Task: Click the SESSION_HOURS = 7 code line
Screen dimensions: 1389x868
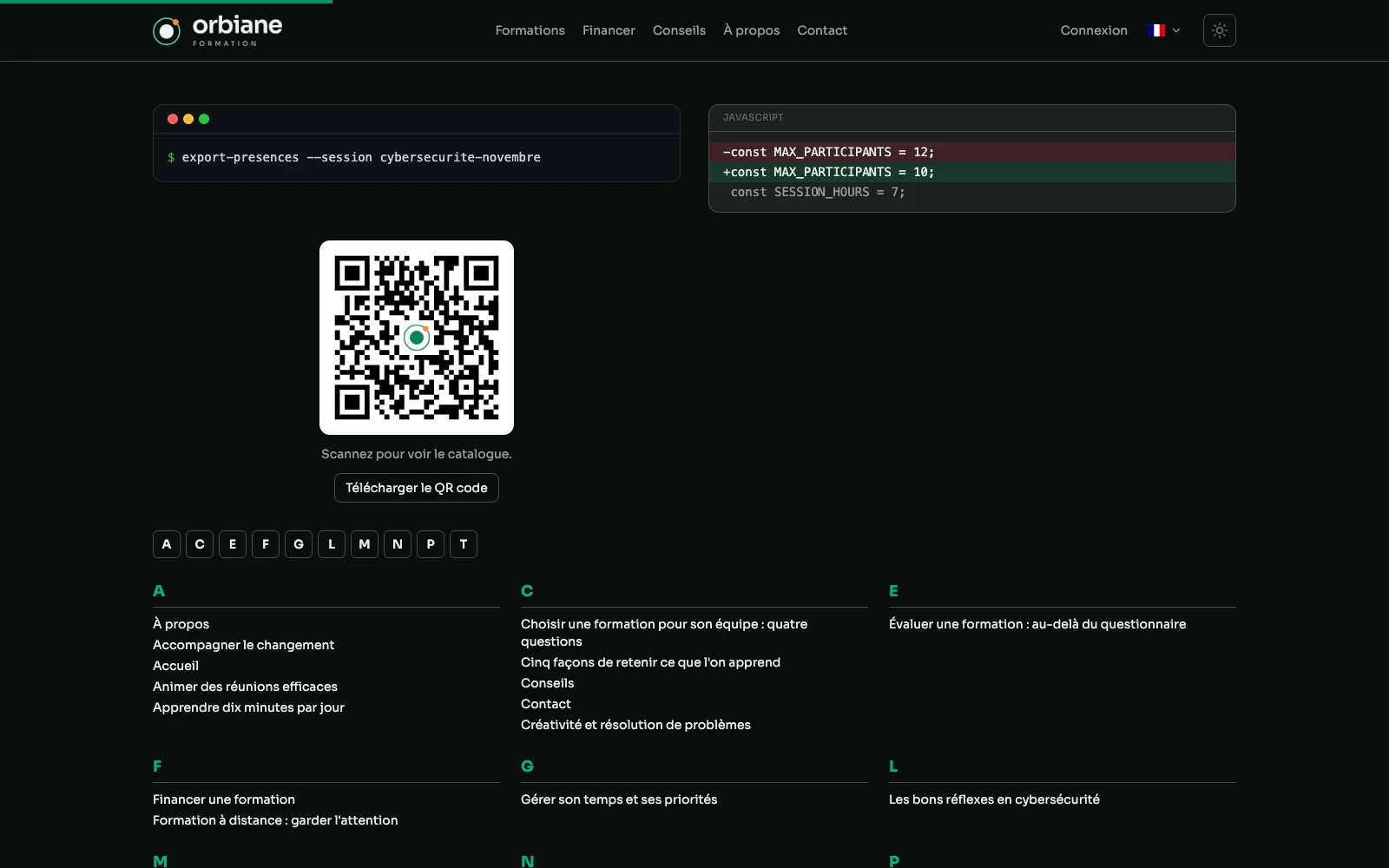Action: click(x=972, y=192)
